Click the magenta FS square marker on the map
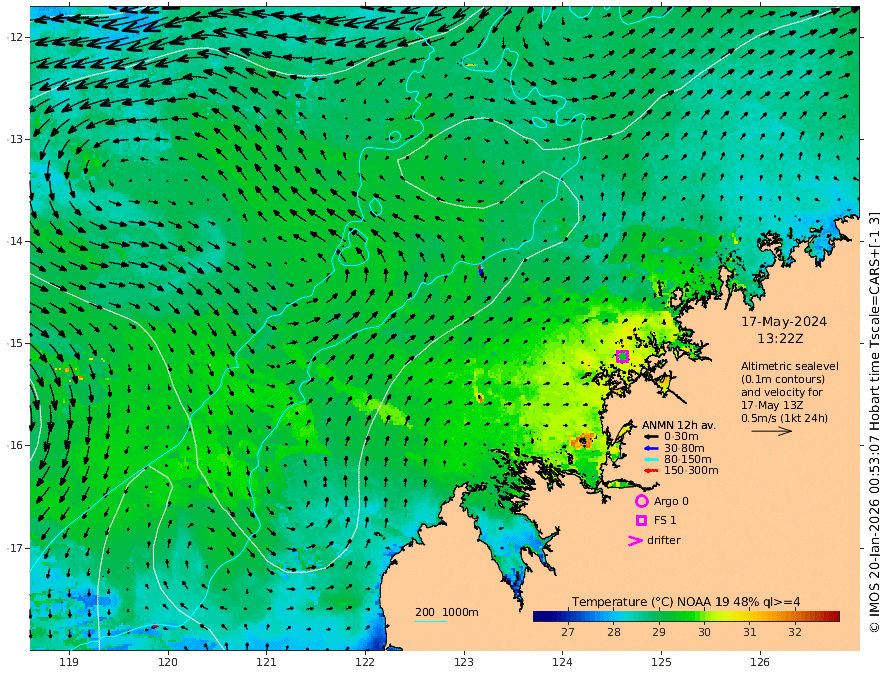The width and height of the screenshot is (880, 680). point(622,356)
